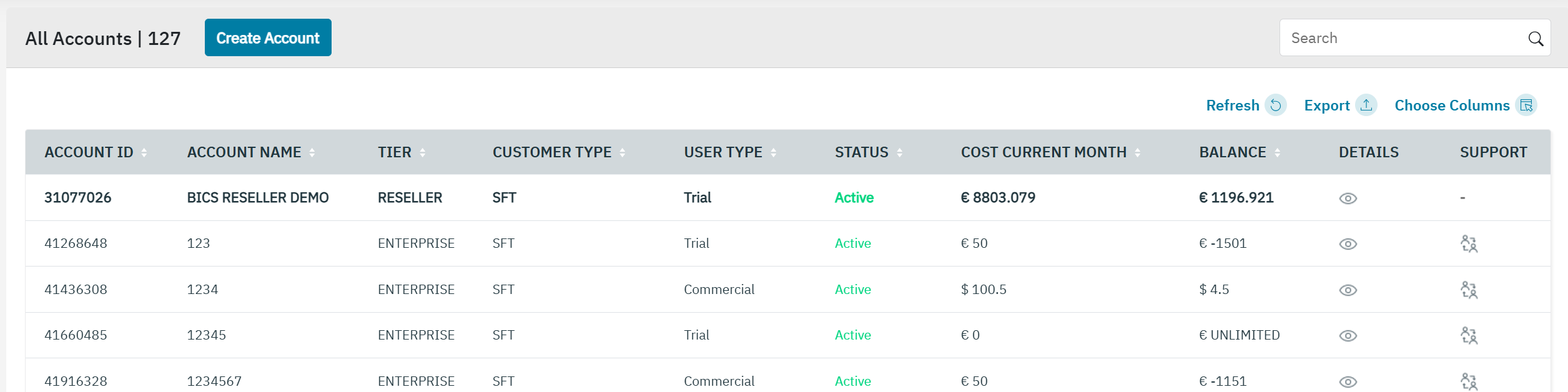Sort table by Account ID arrows
Screen dimensions: 1568x392
[x=144, y=153]
